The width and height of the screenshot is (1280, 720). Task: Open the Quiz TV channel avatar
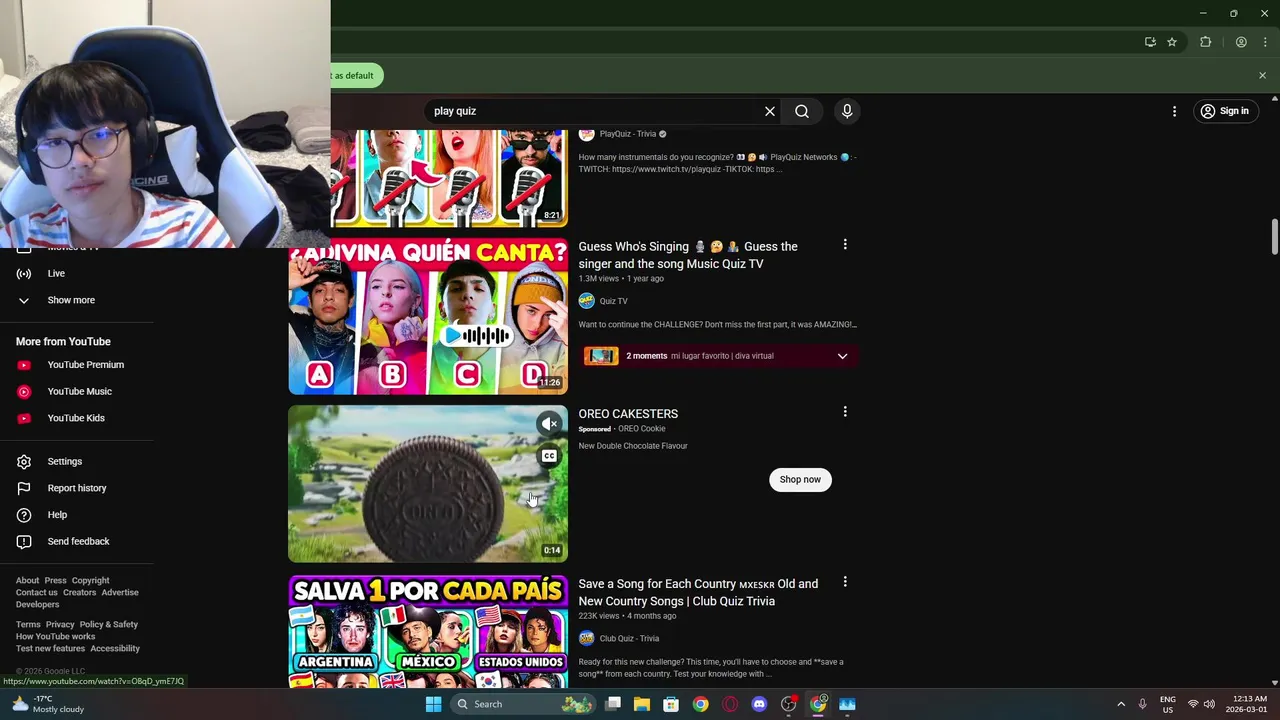[x=587, y=301]
